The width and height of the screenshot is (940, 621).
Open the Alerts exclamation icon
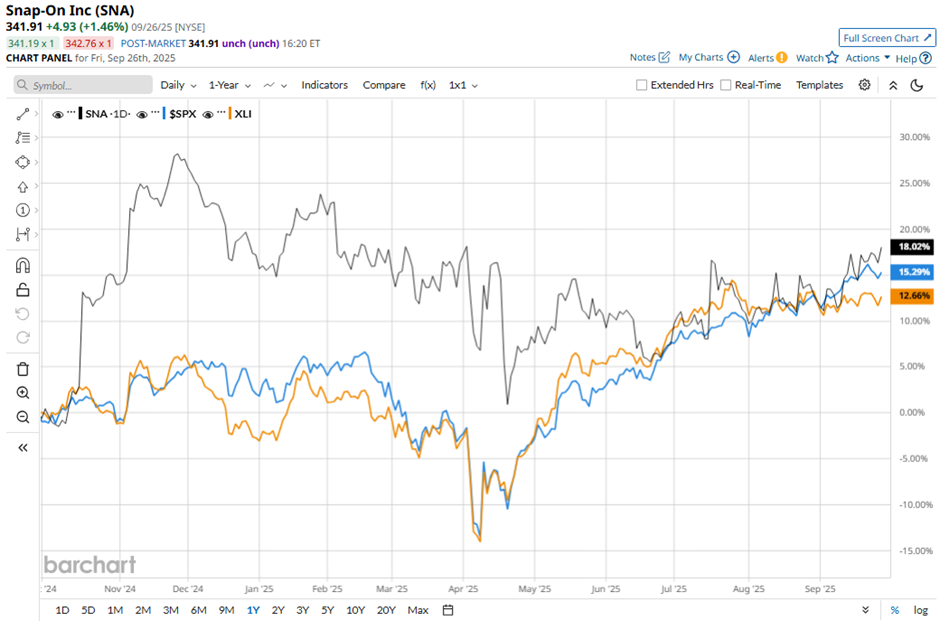[x=781, y=58]
